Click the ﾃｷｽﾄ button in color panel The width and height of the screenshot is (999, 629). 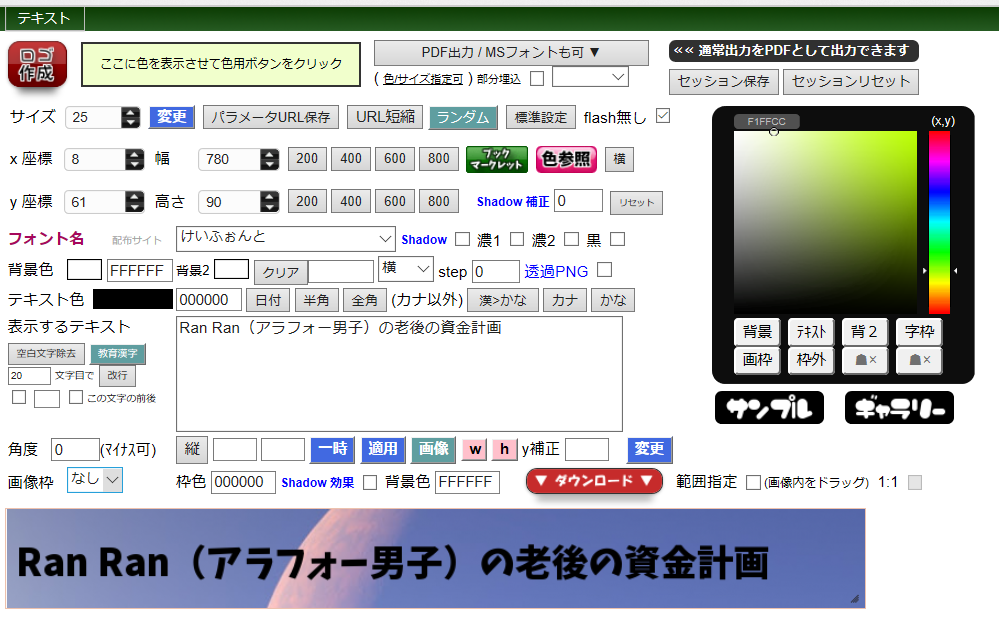[811, 332]
